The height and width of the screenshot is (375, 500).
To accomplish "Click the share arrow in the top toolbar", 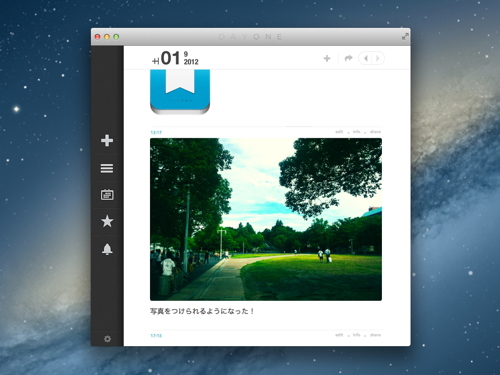I will point(348,58).
